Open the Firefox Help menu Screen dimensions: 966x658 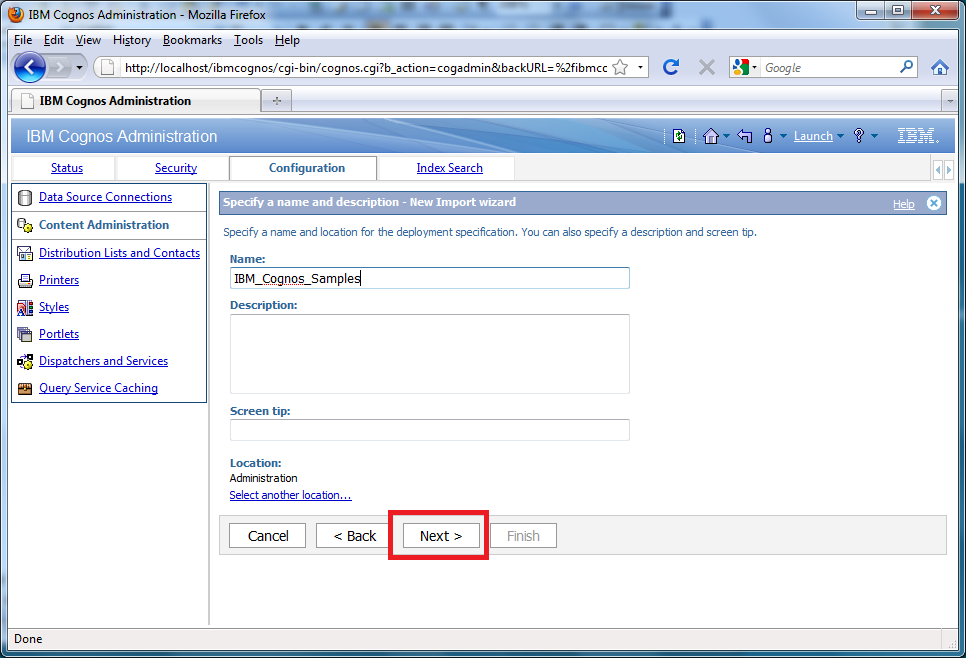pyautogui.click(x=287, y=40)
